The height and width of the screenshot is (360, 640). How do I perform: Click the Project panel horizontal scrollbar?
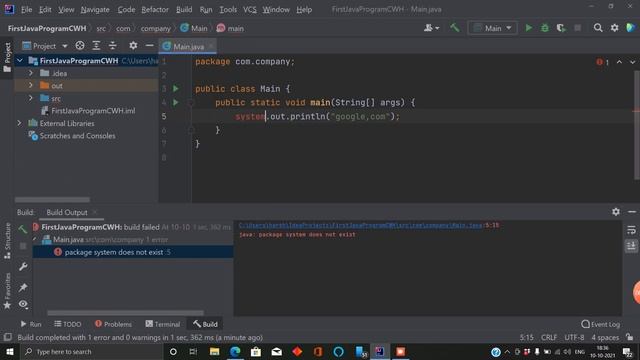(x=52, y=200)
